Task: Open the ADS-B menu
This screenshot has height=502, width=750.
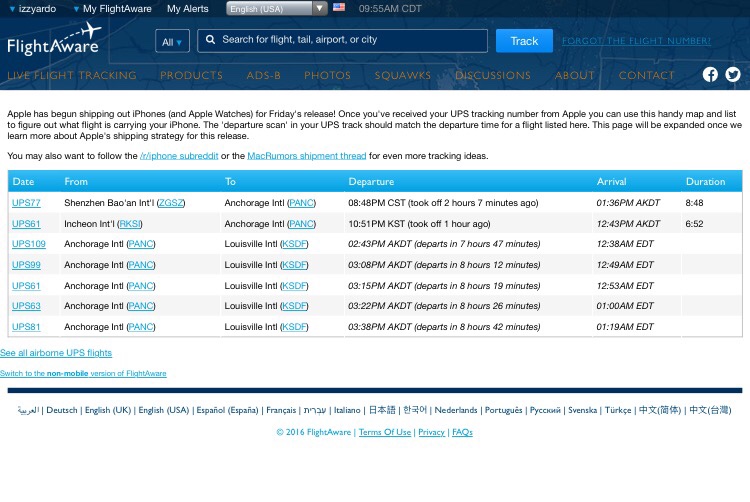Action: click(264, 76)
